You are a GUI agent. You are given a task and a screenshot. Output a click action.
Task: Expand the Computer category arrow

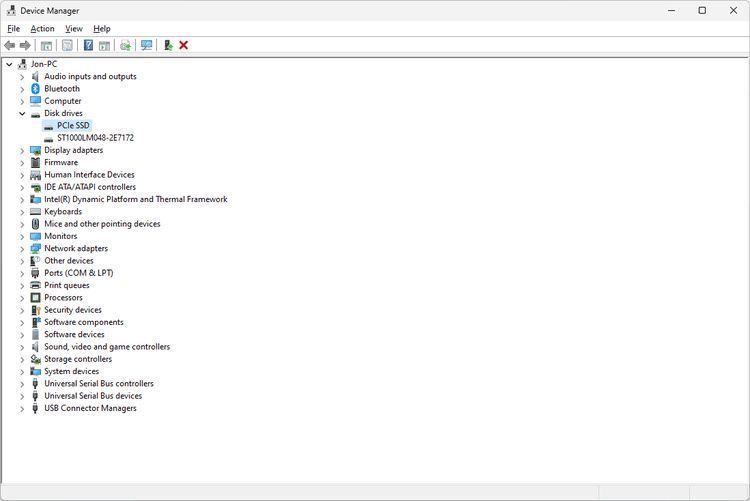click(x=22, y=101)
